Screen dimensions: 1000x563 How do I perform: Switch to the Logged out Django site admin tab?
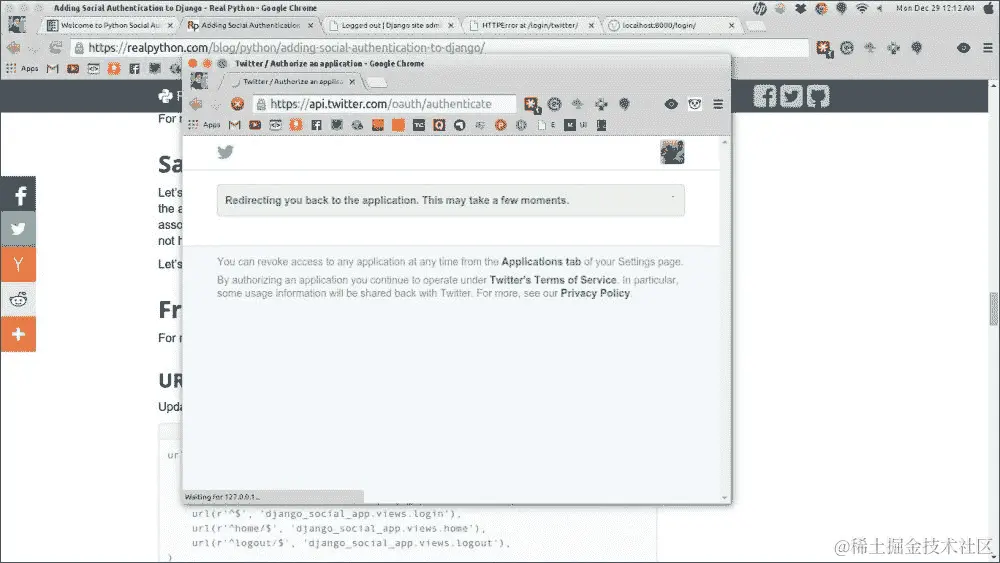(x=390, y=26)
